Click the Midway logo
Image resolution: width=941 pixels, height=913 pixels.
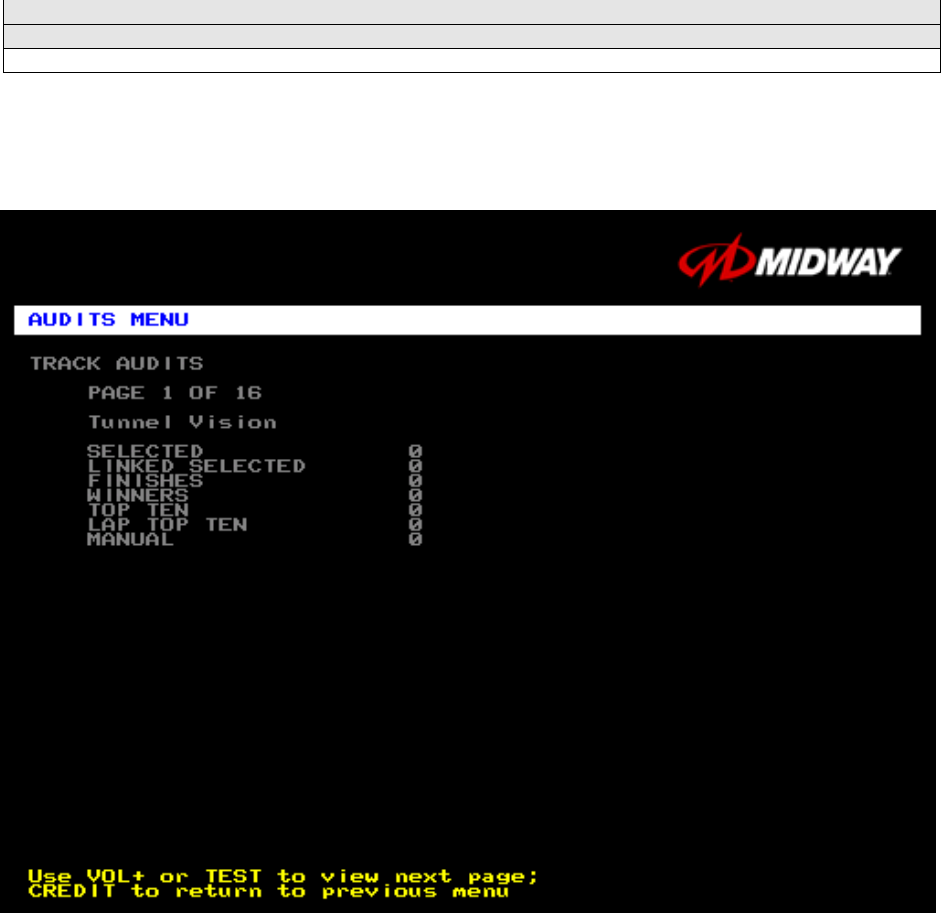click(789, 261)
